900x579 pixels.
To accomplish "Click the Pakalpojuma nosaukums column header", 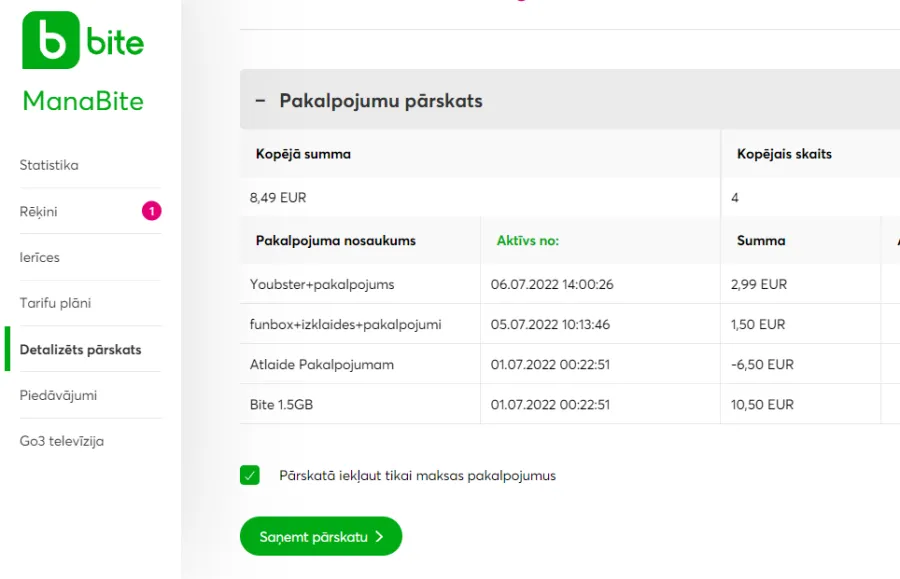I will tap(336, 240).
